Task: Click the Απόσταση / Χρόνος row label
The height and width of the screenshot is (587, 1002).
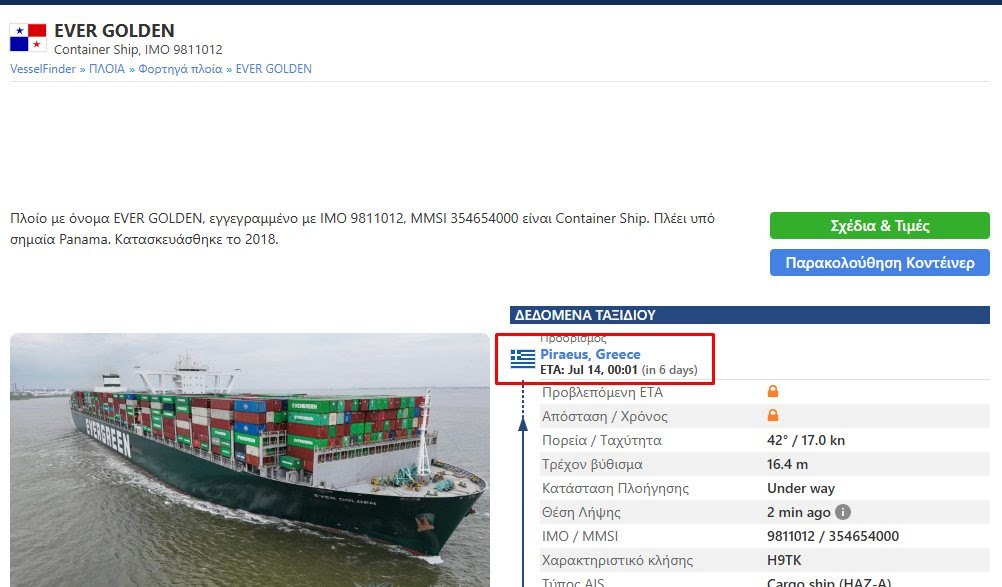Action: pos(605,416)
